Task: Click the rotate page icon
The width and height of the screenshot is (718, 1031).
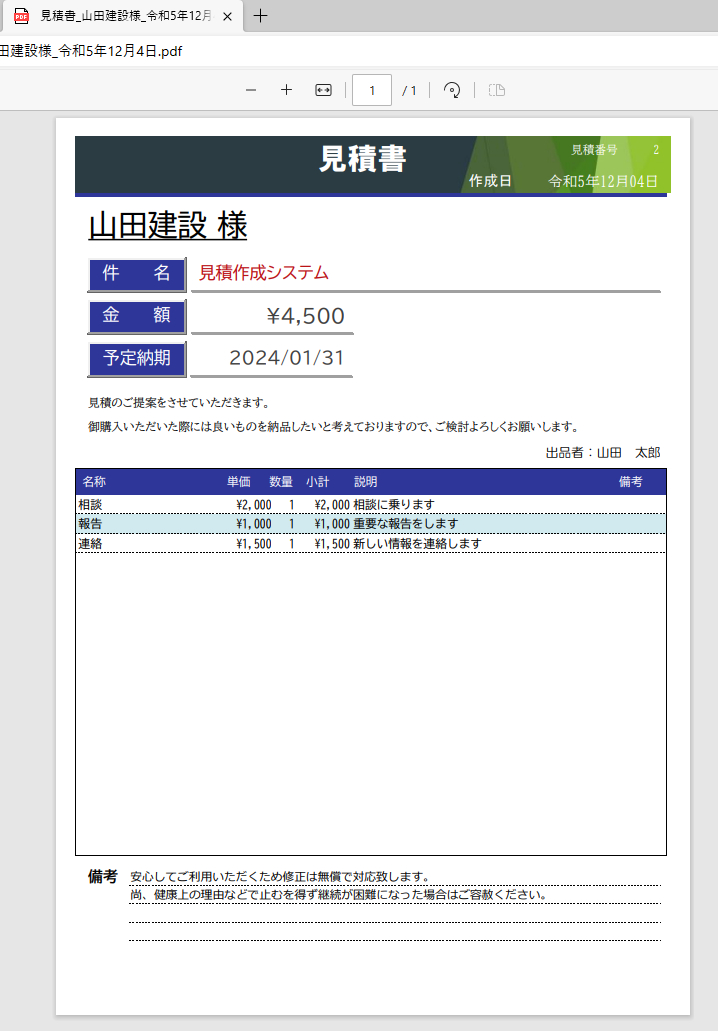Action: tap(452, 90)
